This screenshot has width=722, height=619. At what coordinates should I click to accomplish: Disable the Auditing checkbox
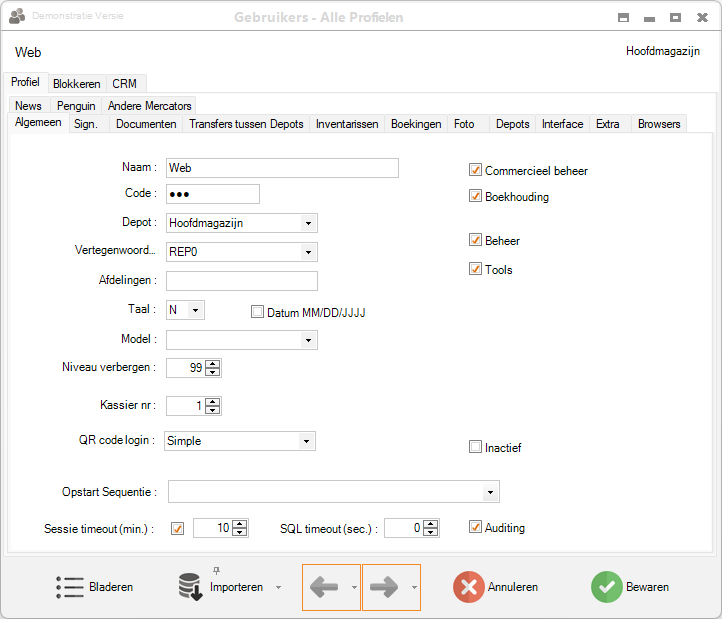476,527
